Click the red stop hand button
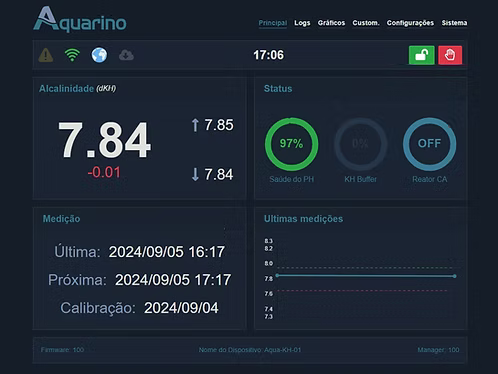Viewport: 498px width, 374px height. pyautogui.click(x=450, y=55)
